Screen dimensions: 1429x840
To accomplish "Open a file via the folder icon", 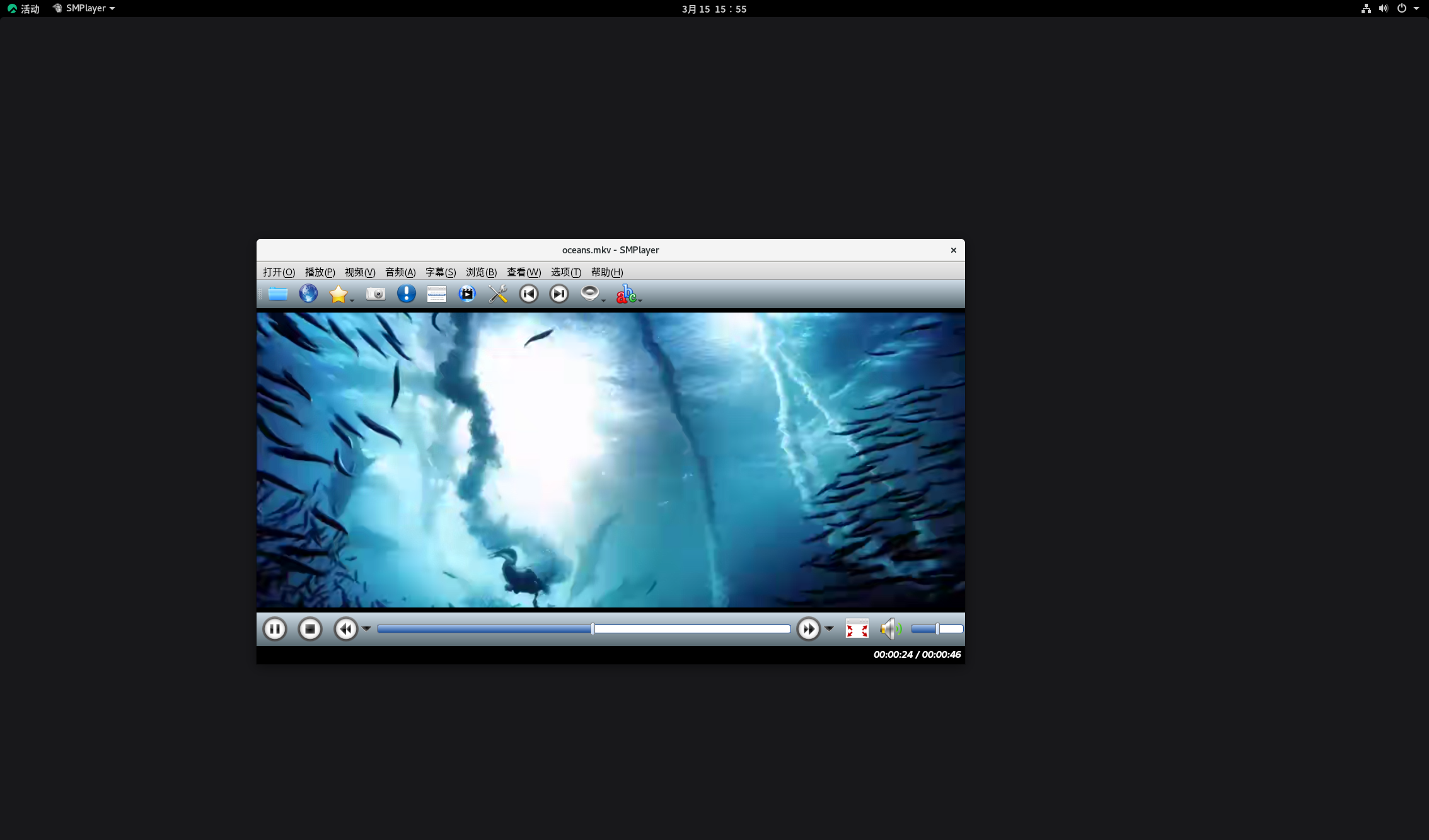I will 277,294.
